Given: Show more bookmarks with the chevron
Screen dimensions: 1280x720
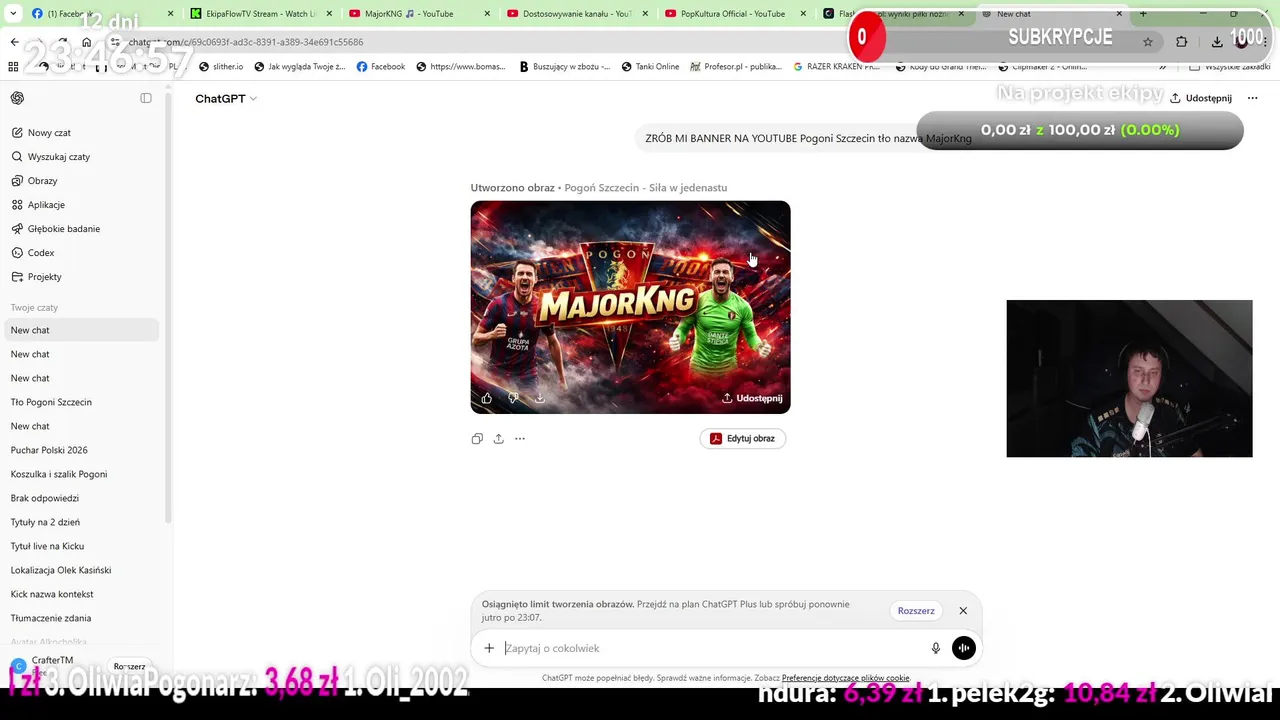Looking at the screenshot, I should pos(1162,67).
